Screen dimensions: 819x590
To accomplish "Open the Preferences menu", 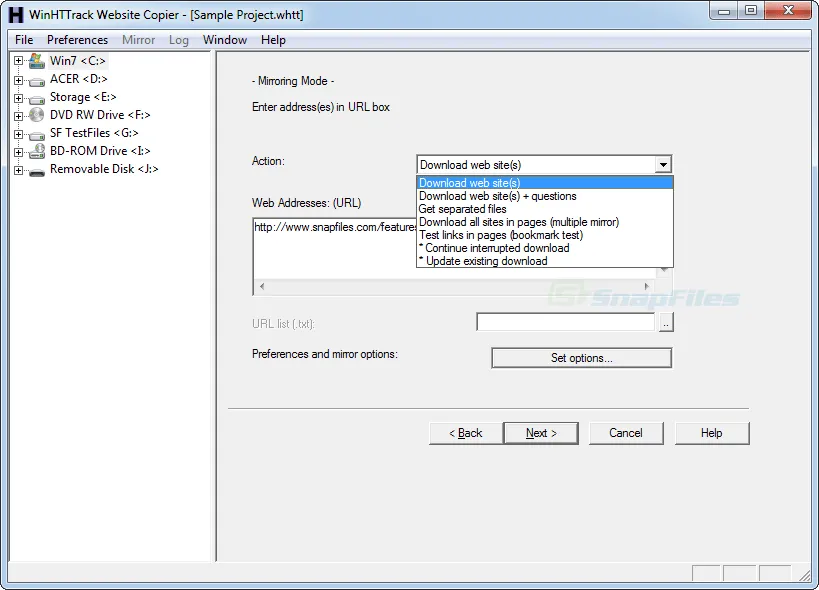I will (x=77, y=40).
